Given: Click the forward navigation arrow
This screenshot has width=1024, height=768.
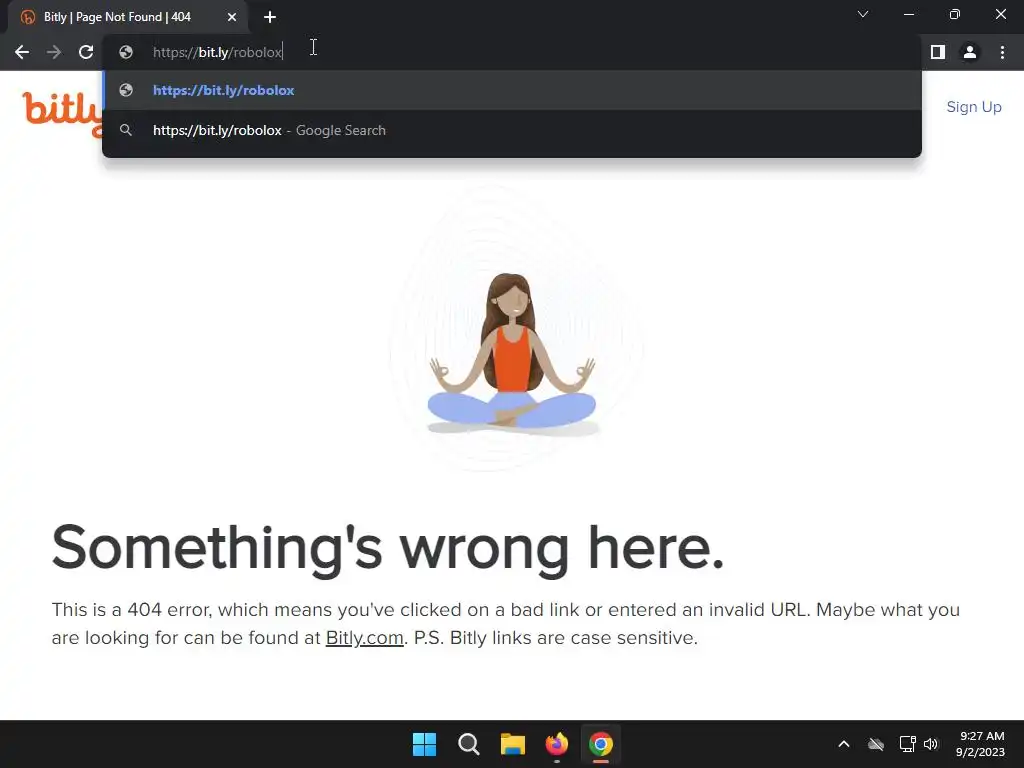Looking at the screenshot, I should (54, 52).
